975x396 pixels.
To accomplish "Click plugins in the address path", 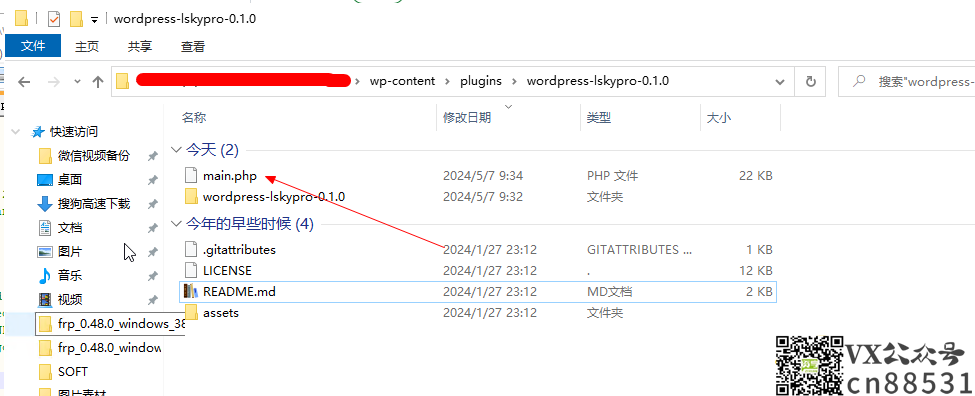I will 481,81.
